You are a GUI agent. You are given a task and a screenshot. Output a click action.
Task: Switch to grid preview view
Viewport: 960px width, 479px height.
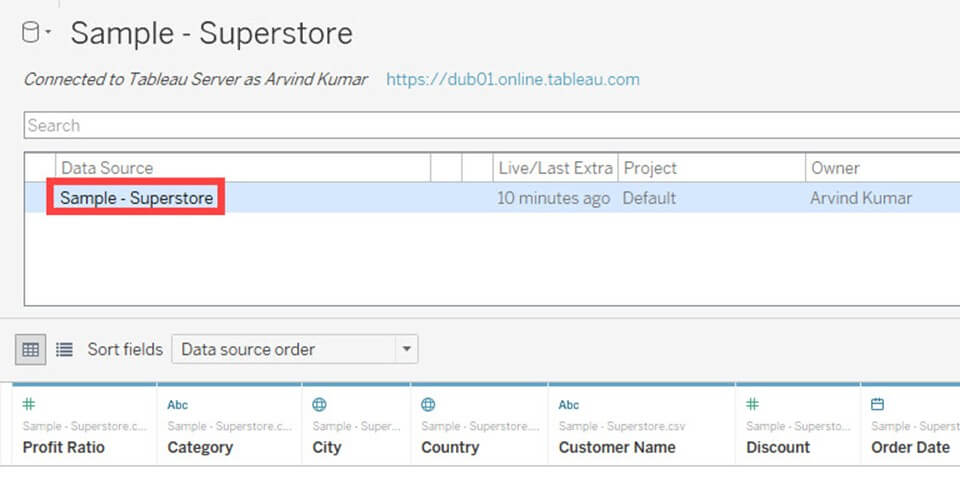pos(31,349)
